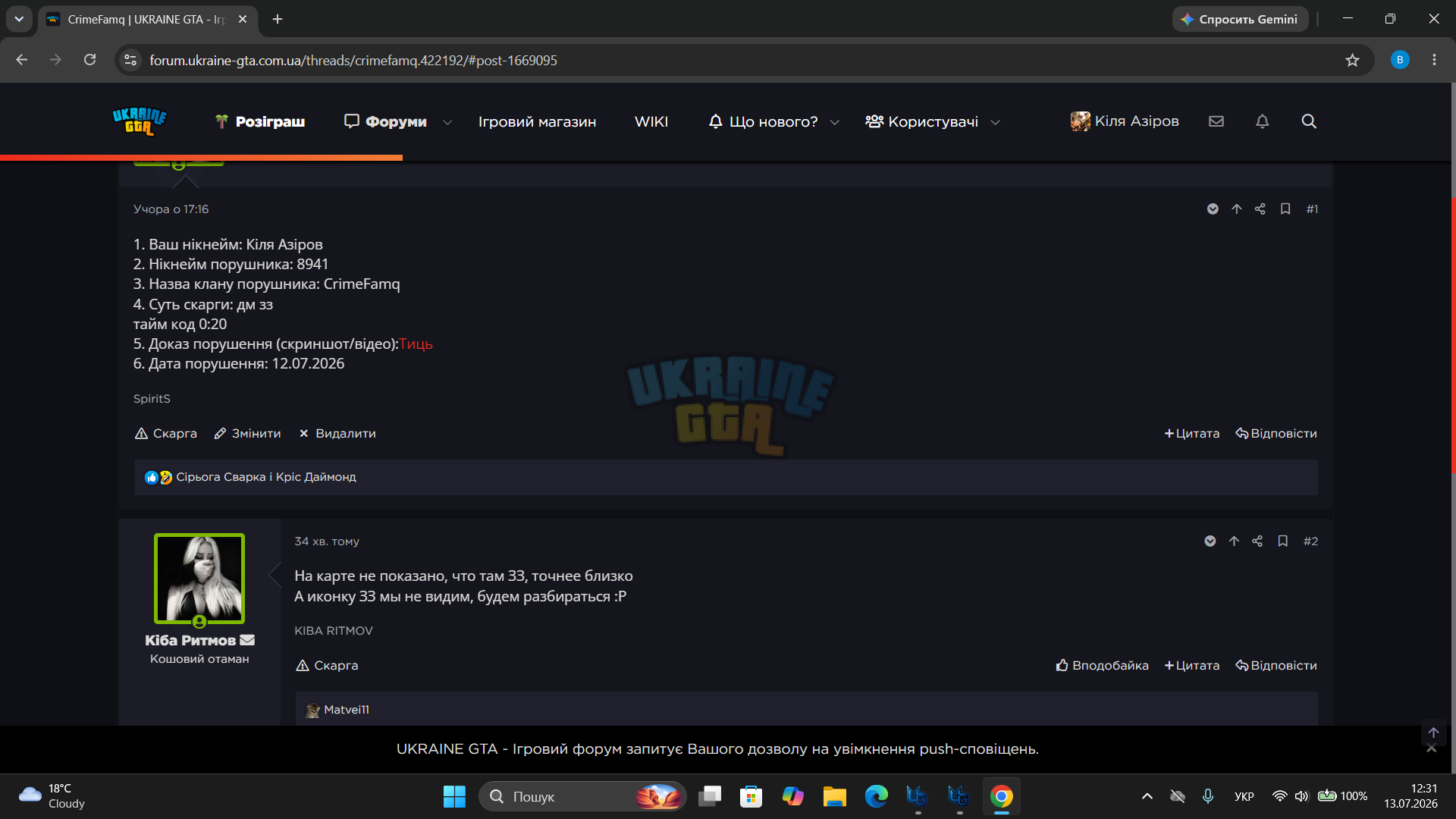Expand the Що нового dropdown chevron
The image size is (1456, 819).
pos(834,122)
